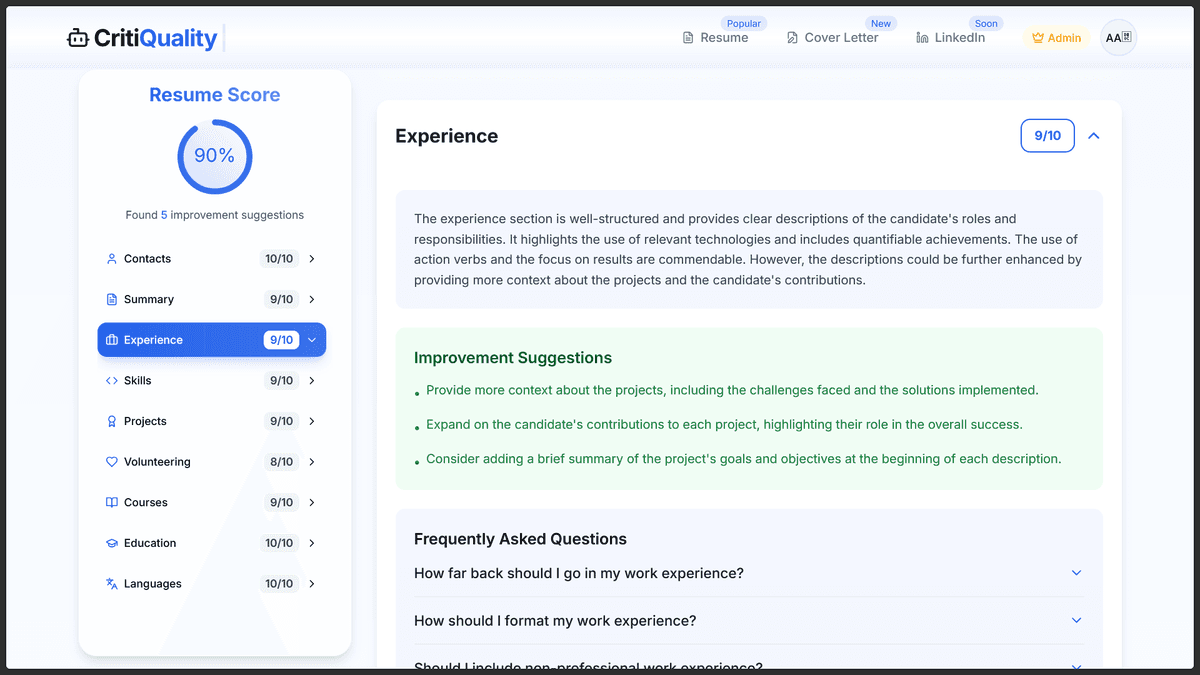This screenshot has height=675, width=1200.
Task: Click the 'Soon' tag above LinkedIn
Action: (986, 23)
